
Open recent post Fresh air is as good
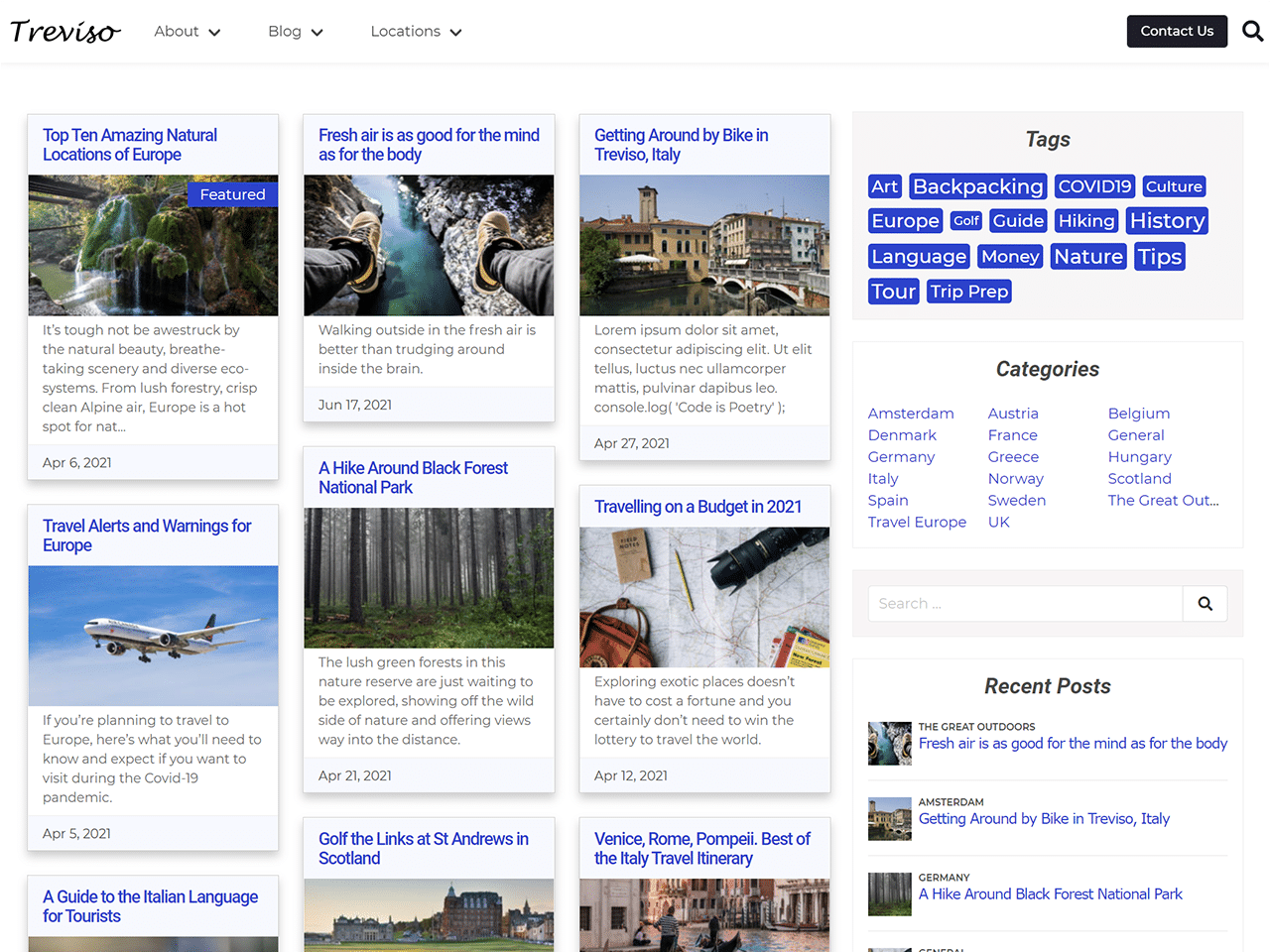1073,744
